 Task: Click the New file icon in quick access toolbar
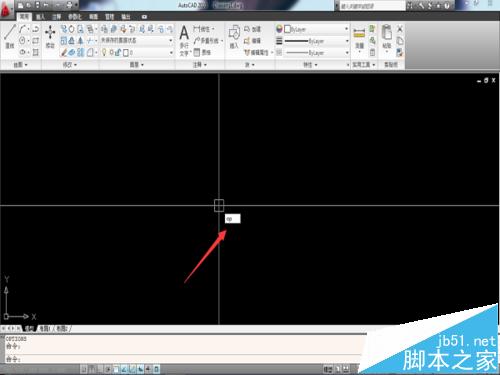[x=20, y=5]
